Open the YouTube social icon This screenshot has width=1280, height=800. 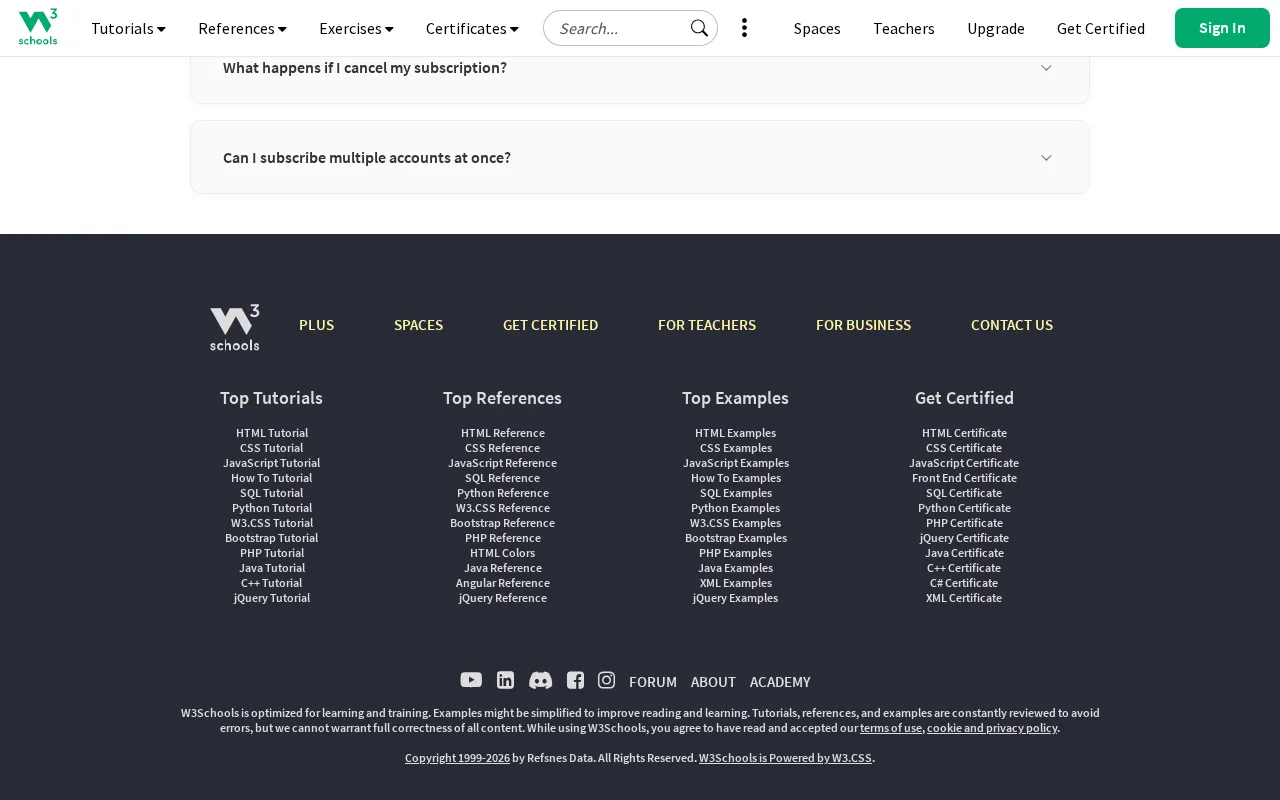[471, 680]
